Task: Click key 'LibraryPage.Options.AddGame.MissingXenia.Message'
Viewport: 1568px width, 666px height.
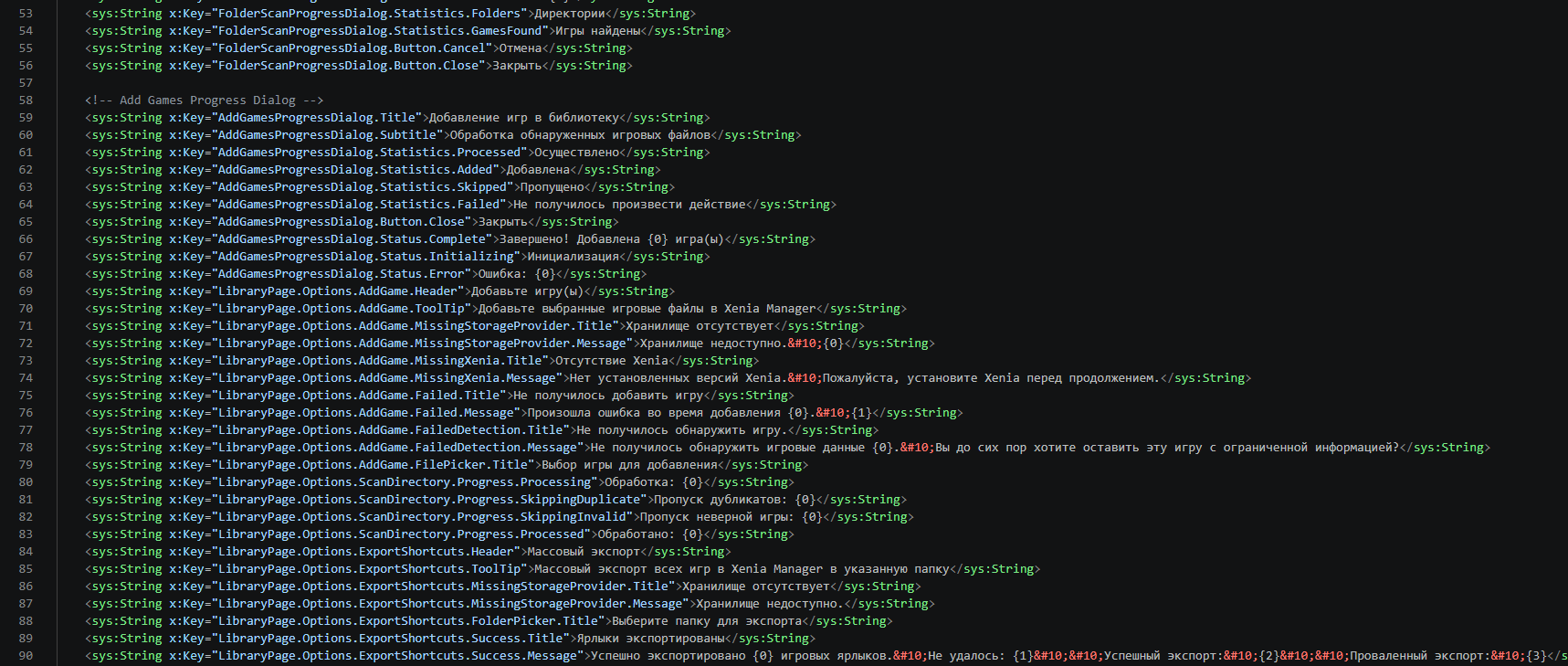Action: click(387, 378)
